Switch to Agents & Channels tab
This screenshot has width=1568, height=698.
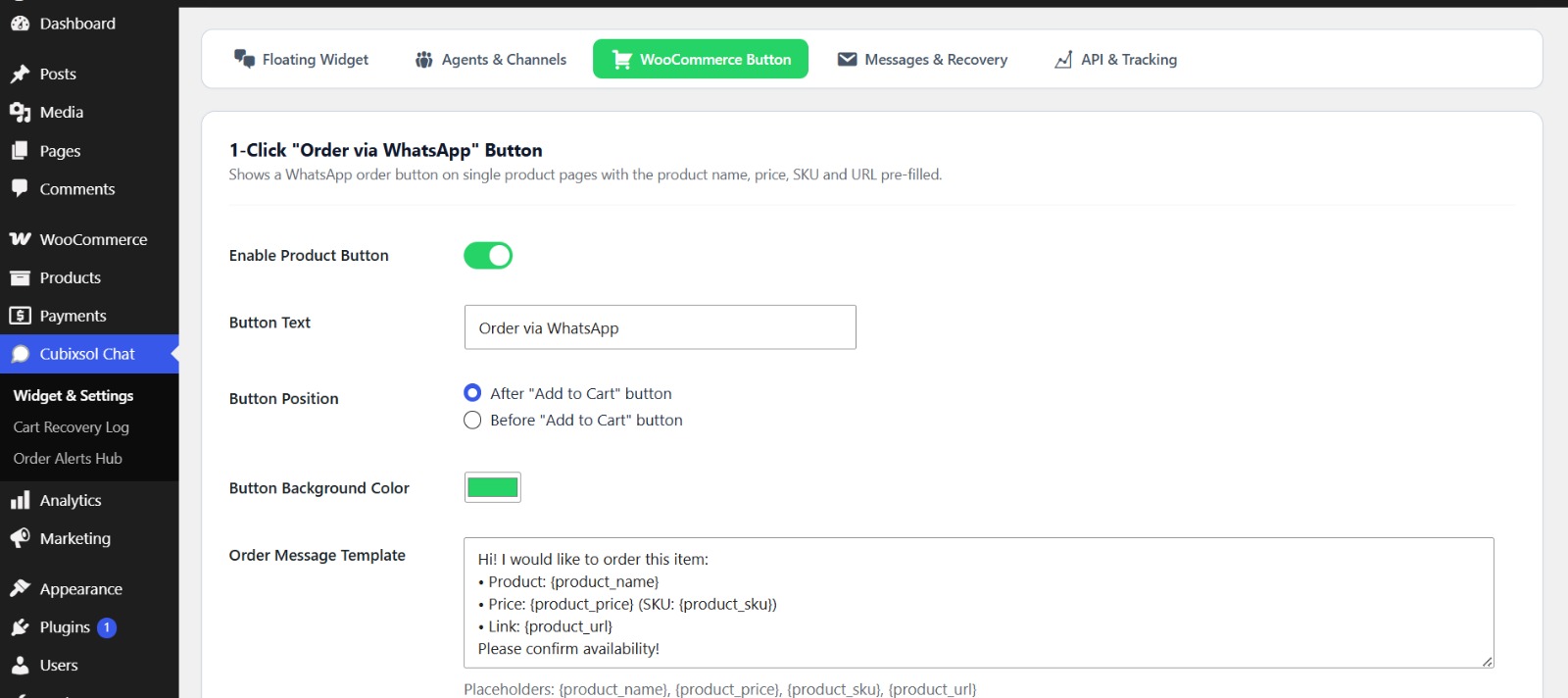click(x=491, y=59)
